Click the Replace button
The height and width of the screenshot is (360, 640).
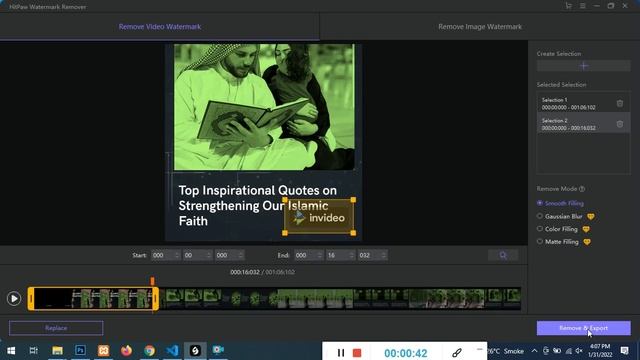(x=56, y=328)
